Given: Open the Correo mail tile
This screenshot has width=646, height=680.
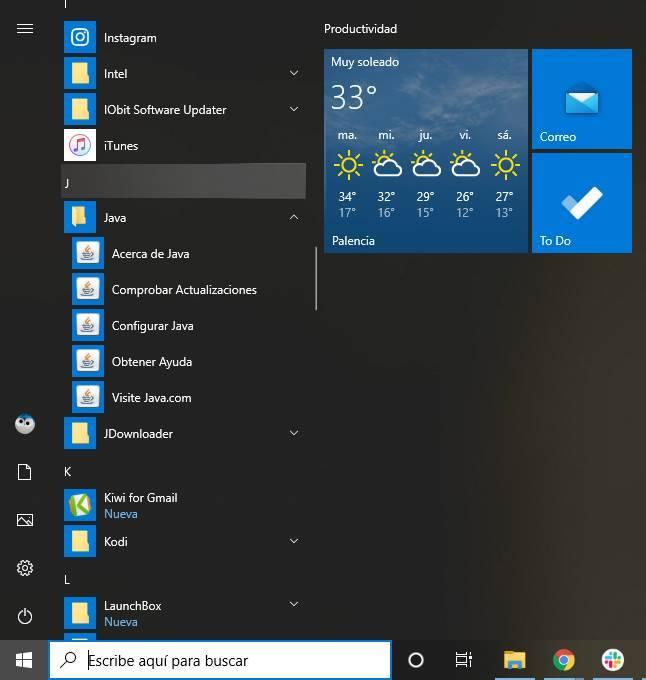Looking at the screenshot, I should 582,99.
